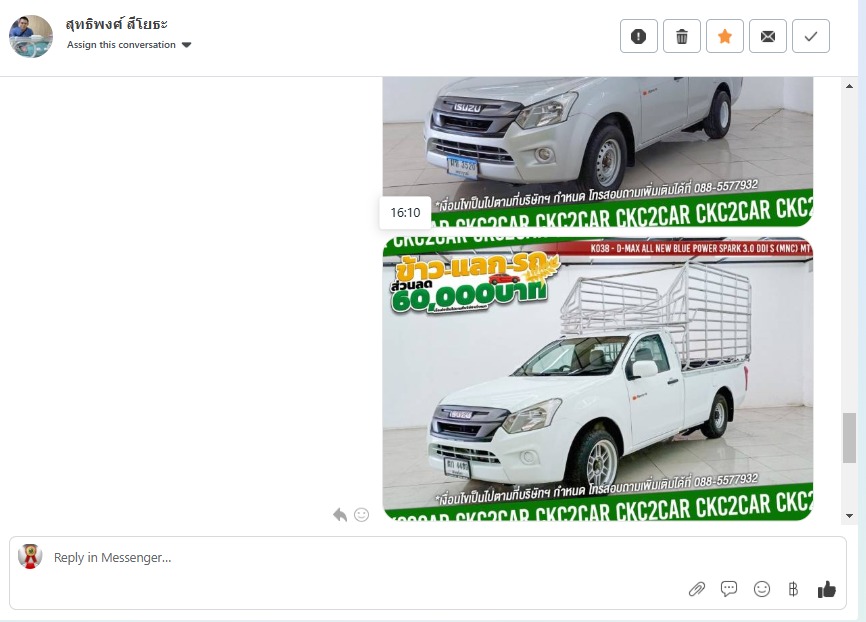This screenshot has width=866, height=622.
Task: Mark conversation unread with envelope icon
Action: pos(768,36)
